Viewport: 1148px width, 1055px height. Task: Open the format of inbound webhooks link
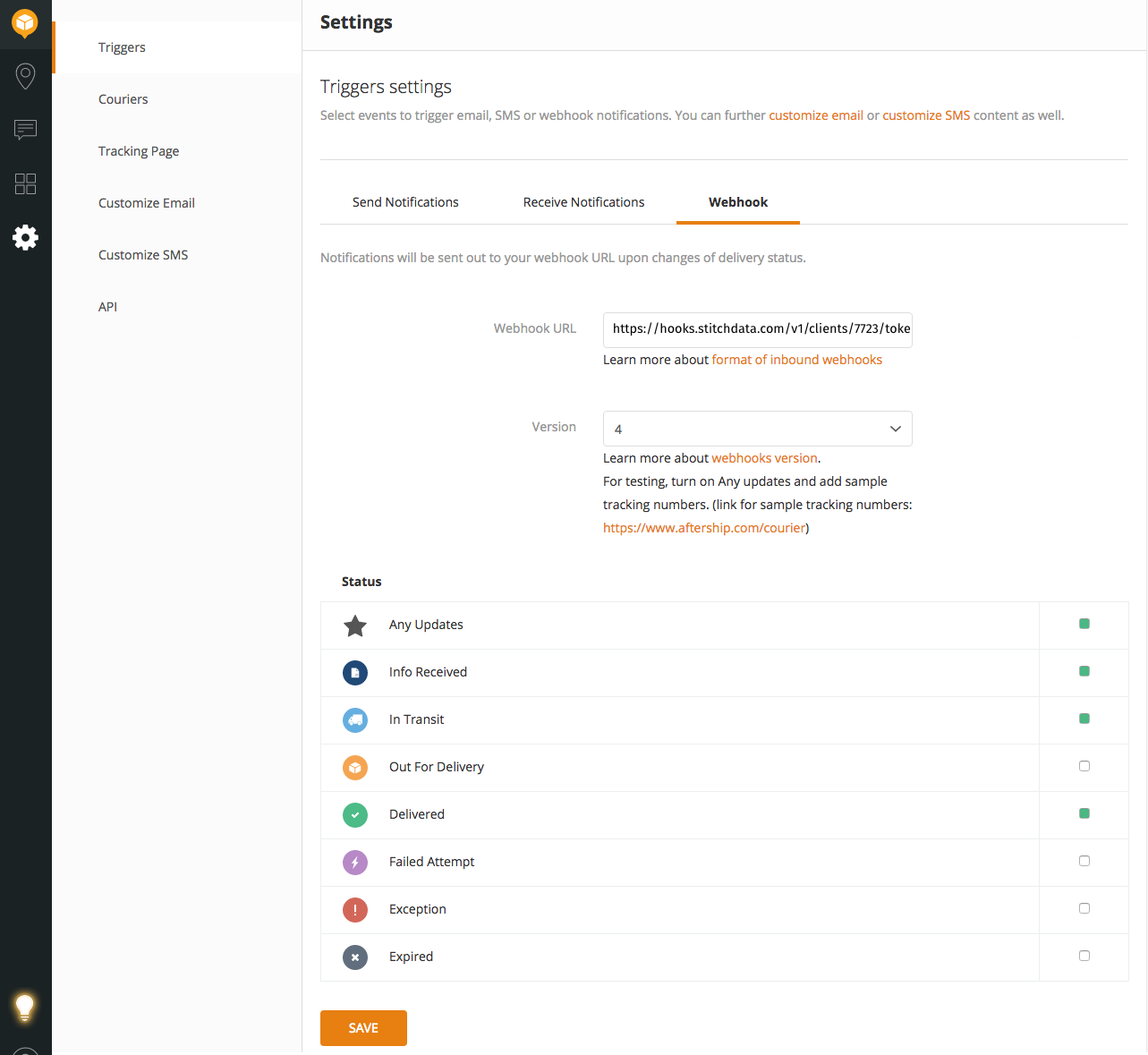click(796, 359)
